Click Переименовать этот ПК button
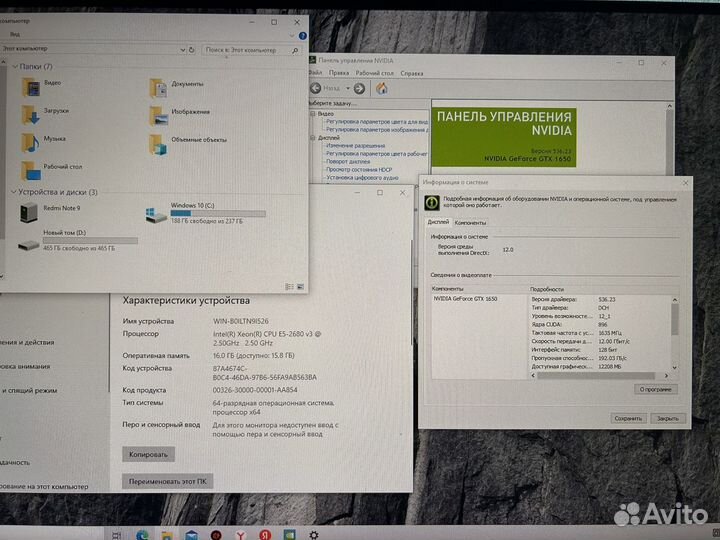 pyautogui.click(x=167, y=481)
